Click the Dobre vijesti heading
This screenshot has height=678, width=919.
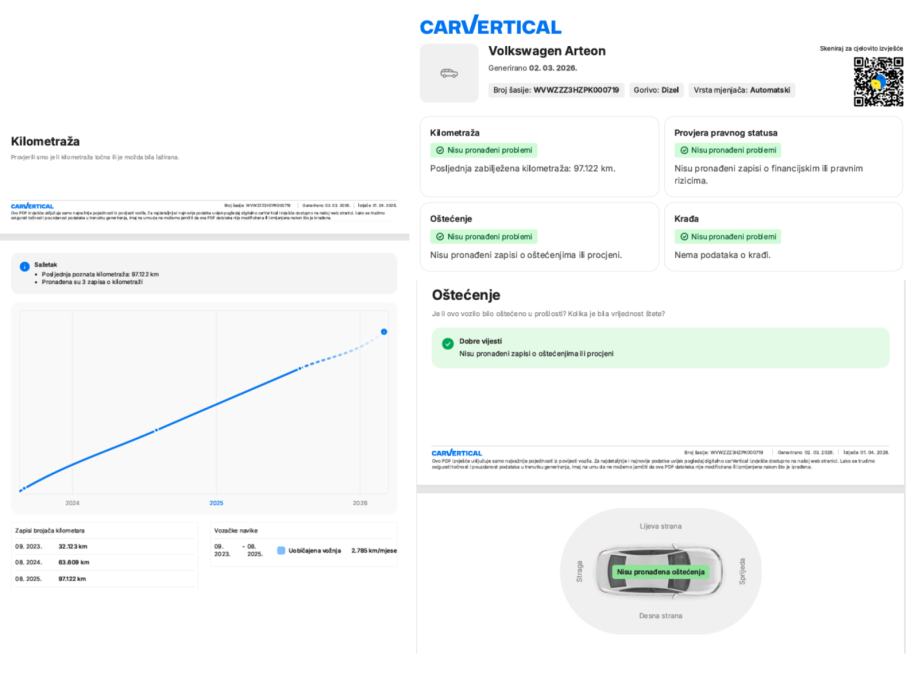click(x=481, y=341)
